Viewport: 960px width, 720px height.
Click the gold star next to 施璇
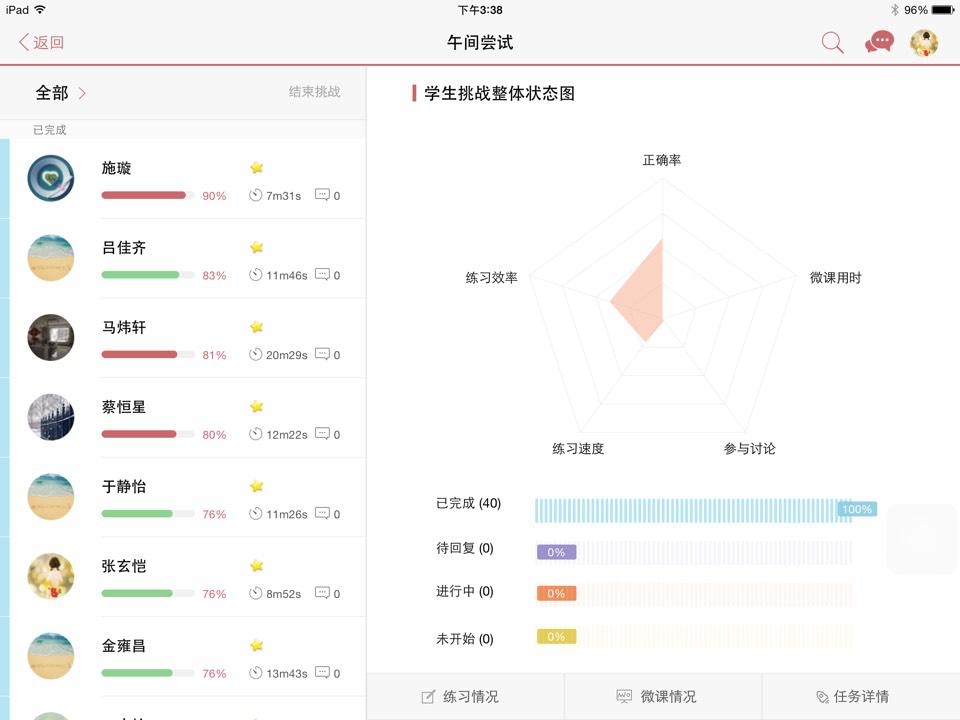pos(257,167)
